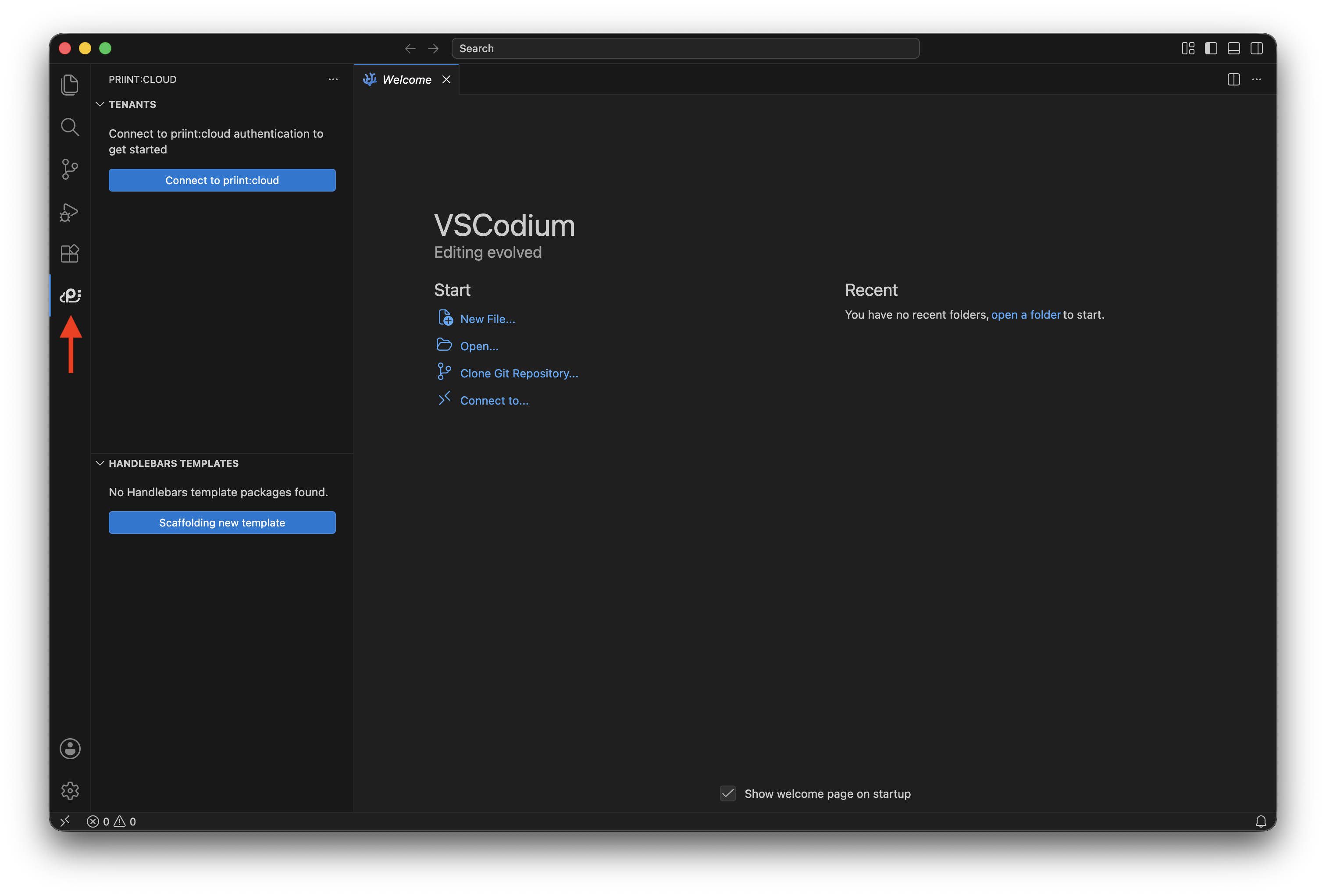The image size is (1326, 896).
Task: Go forward with the navigation arrow
Action: click(433, 49)
